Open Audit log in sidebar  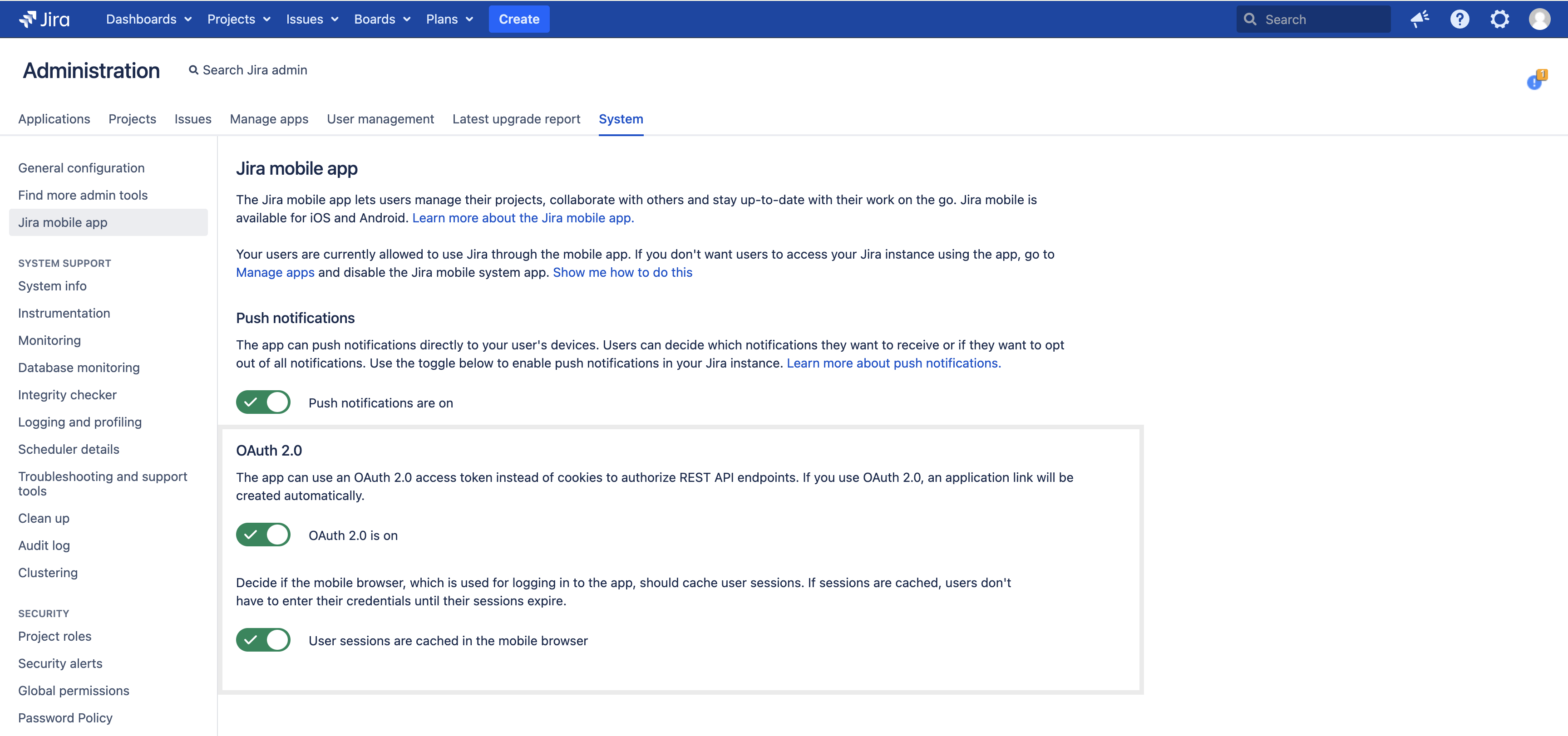pos(44,545)
